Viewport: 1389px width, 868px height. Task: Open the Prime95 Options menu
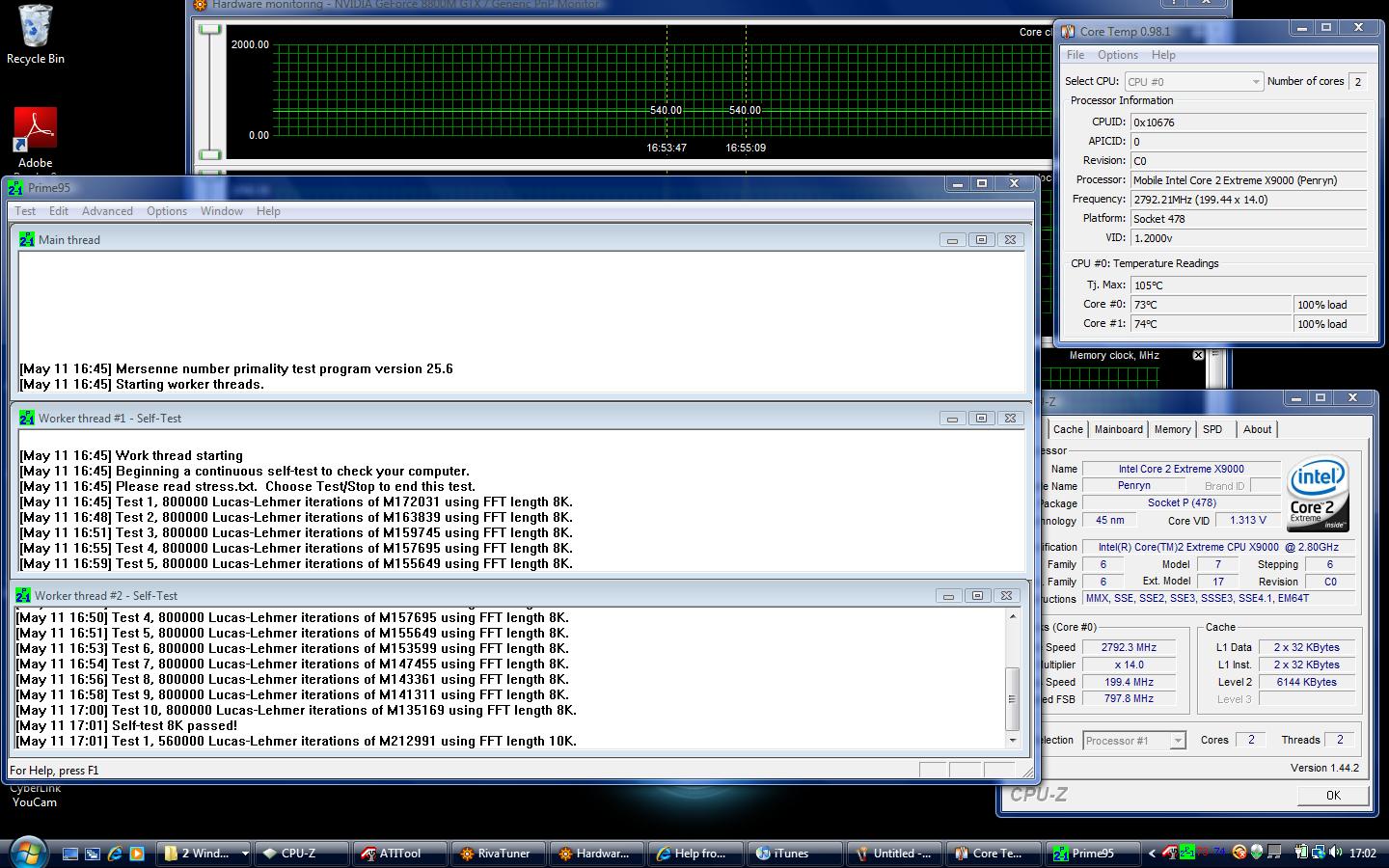167,211
